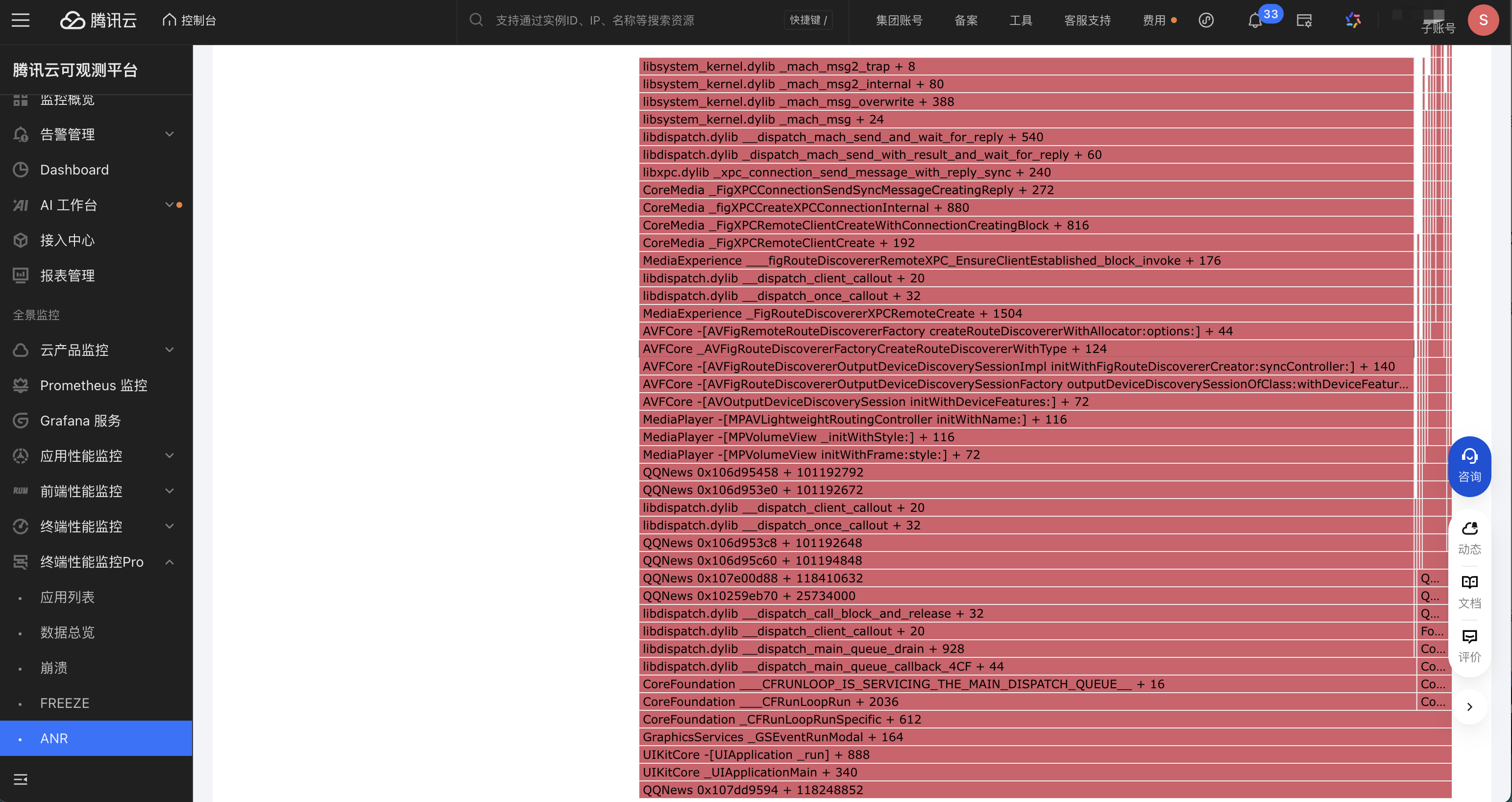
Task: Click the 评价 feedback icon
Action: coord(1469,645)
